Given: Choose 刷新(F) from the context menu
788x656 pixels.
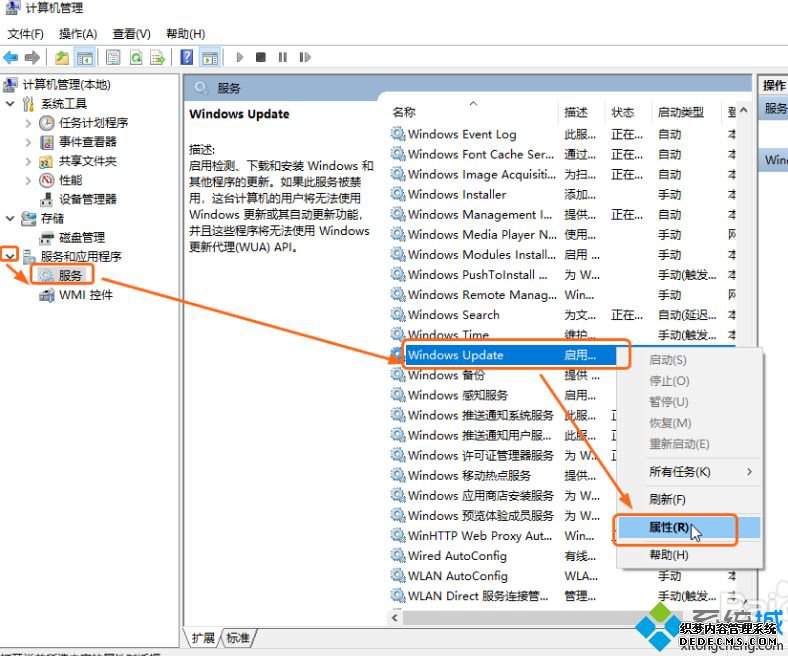Looking at the screenshot, I should point(667,499).
